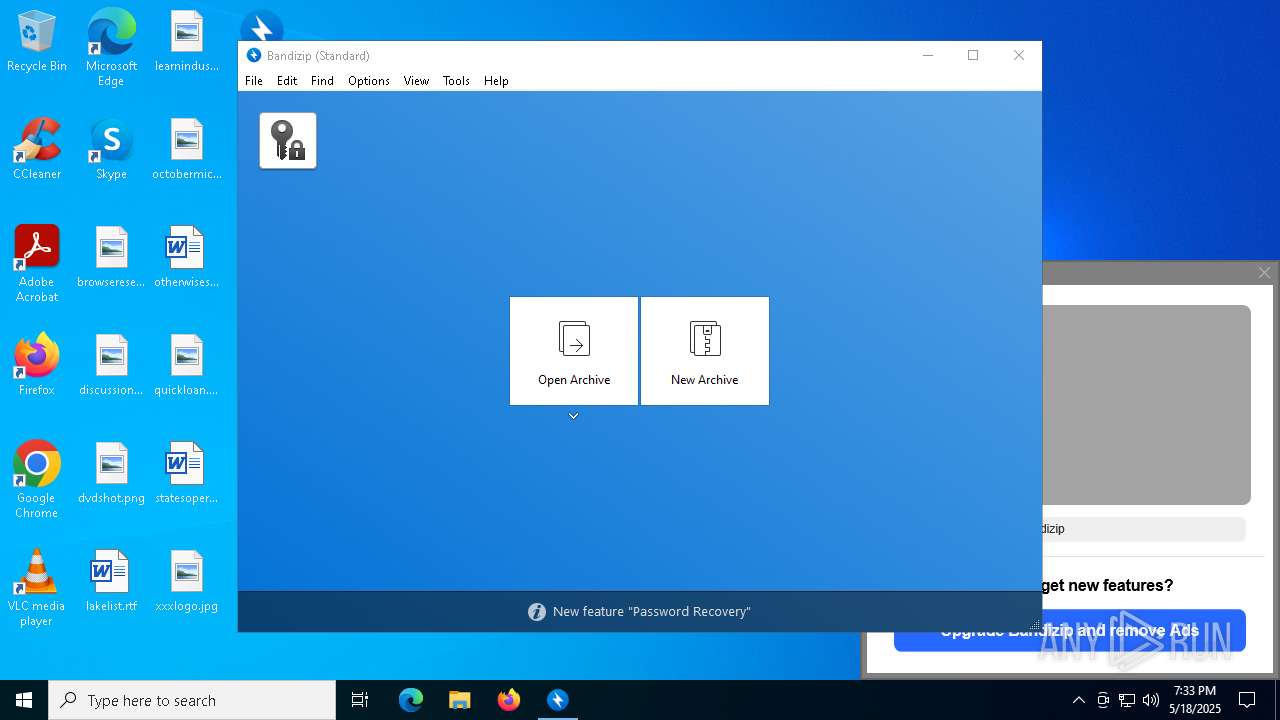Select Recycle Bin desktop icon

pyautogui.click(x=37, y=42)
